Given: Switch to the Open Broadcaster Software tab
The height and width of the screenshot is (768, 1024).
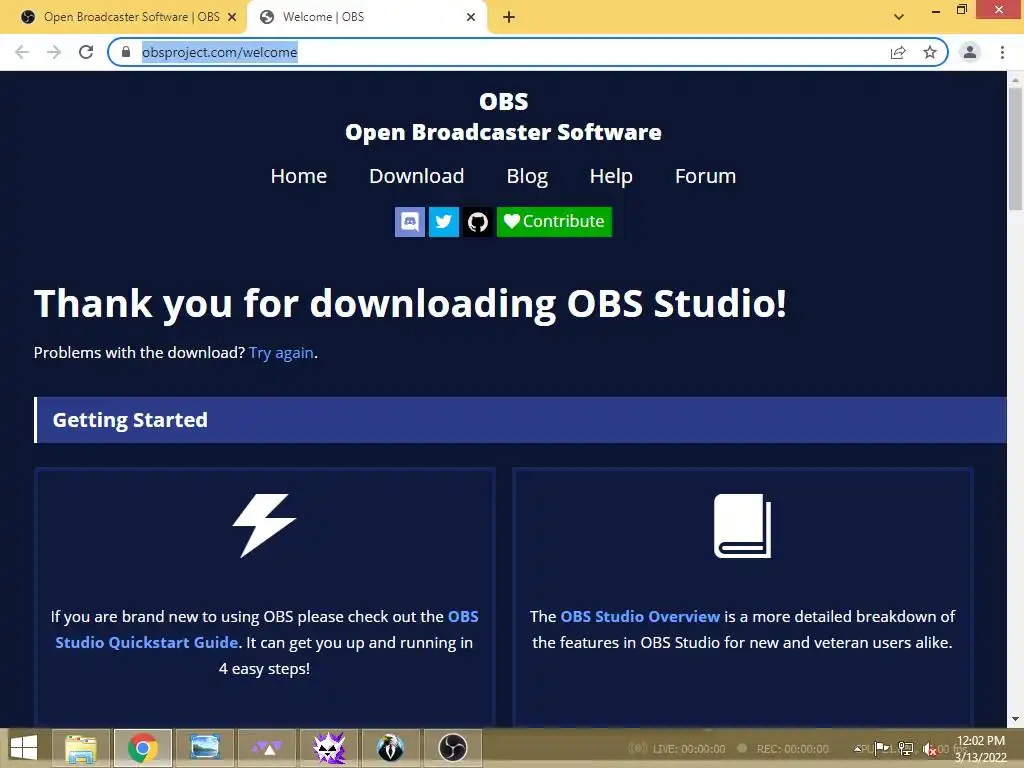Looking at the screenshot, I should (x=124, y=17).
